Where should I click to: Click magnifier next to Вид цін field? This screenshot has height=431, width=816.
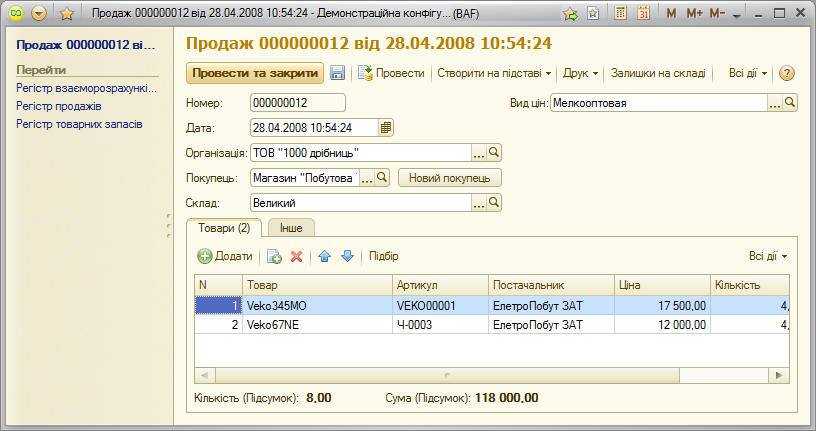tap(790, 103)
